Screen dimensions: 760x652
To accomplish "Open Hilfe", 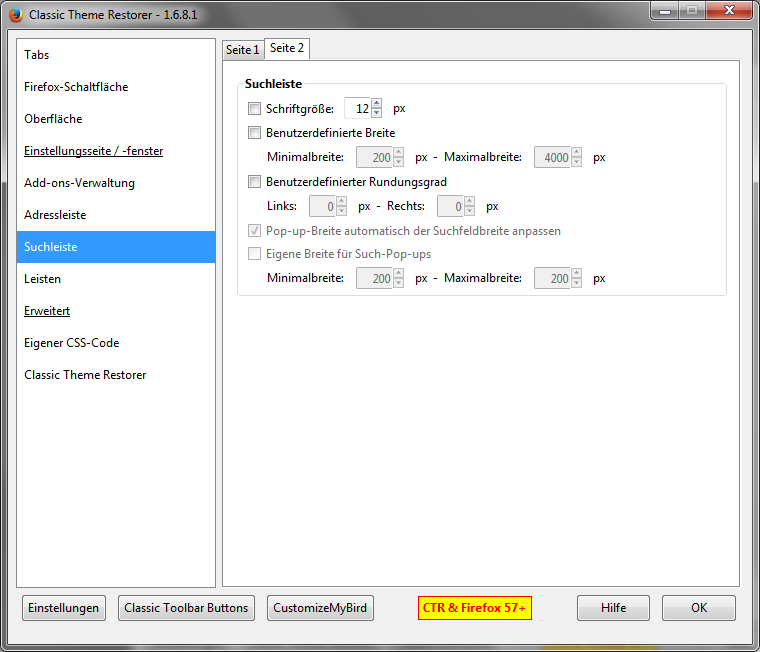I will 613,608.
